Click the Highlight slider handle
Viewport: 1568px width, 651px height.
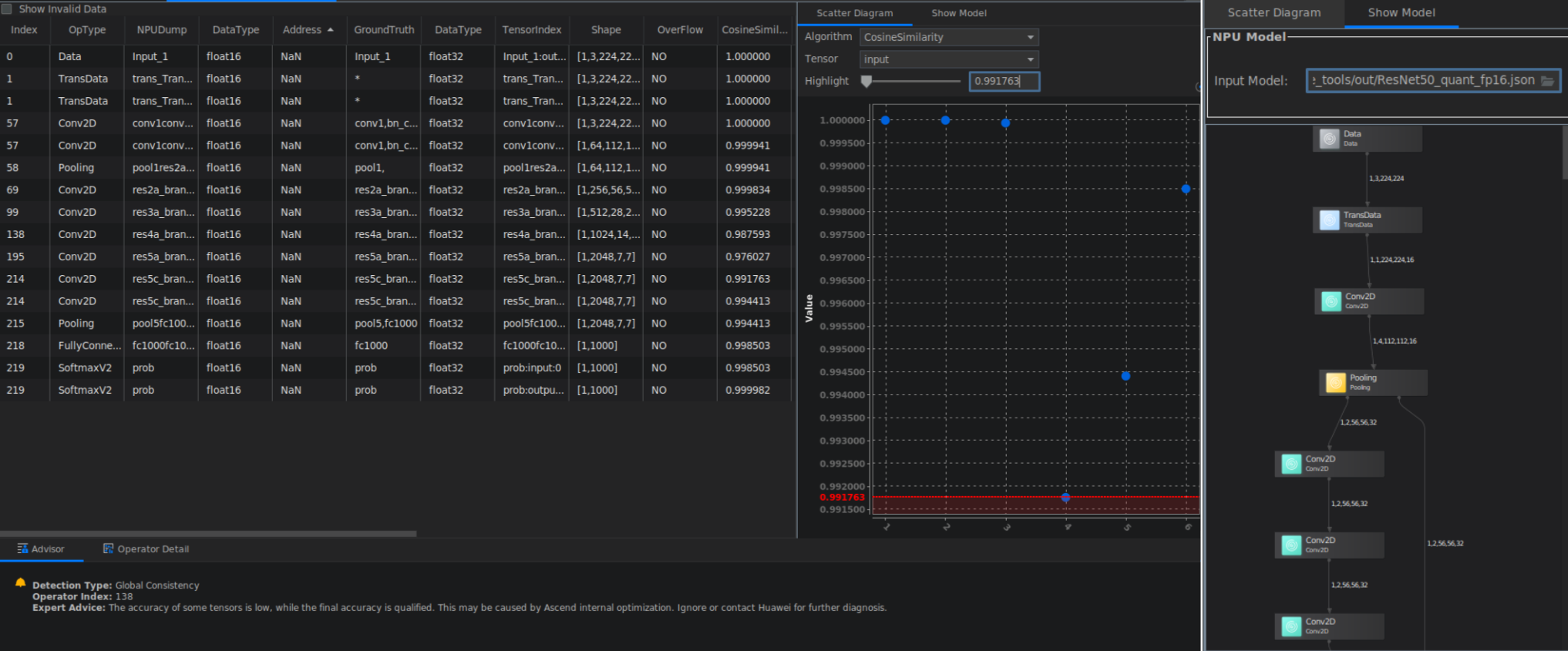click(x=866, y=81)
